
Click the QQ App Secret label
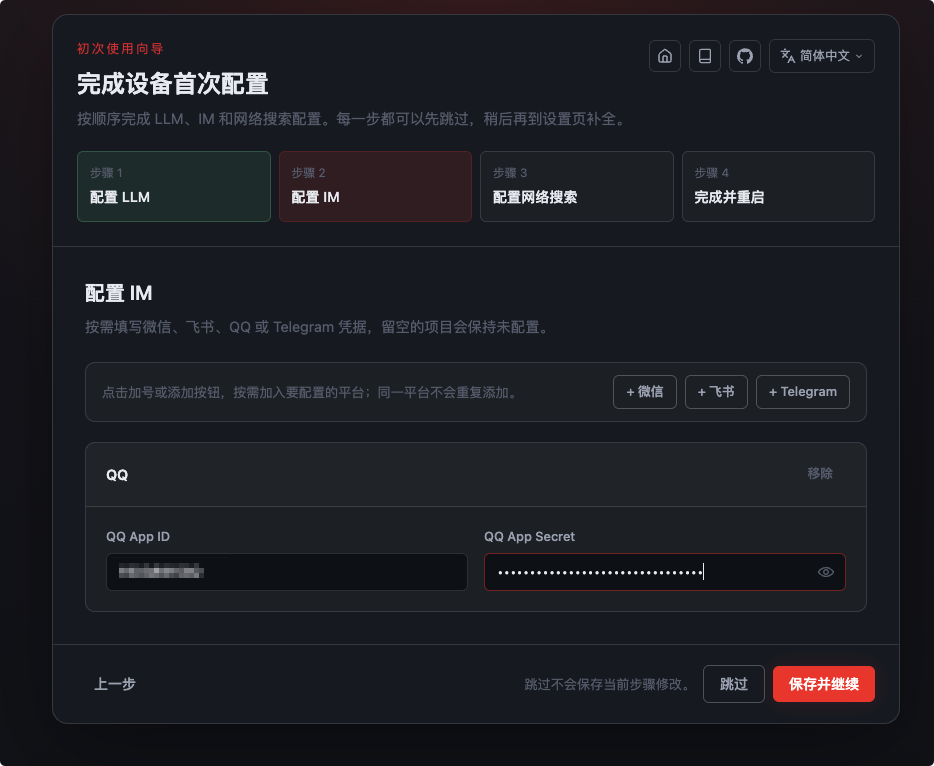coord(530,537)
